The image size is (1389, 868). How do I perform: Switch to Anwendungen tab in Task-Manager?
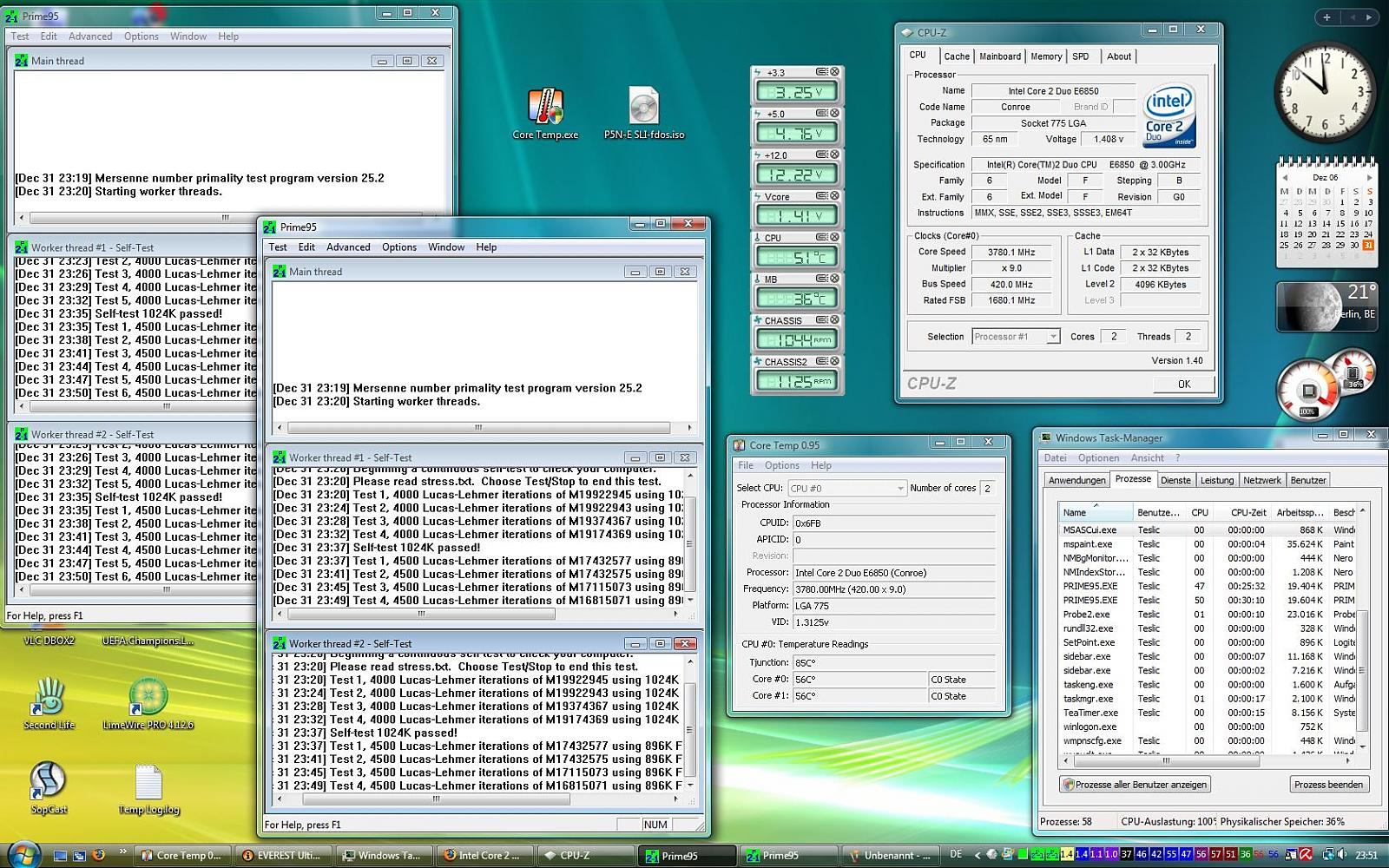point(1076,480)
